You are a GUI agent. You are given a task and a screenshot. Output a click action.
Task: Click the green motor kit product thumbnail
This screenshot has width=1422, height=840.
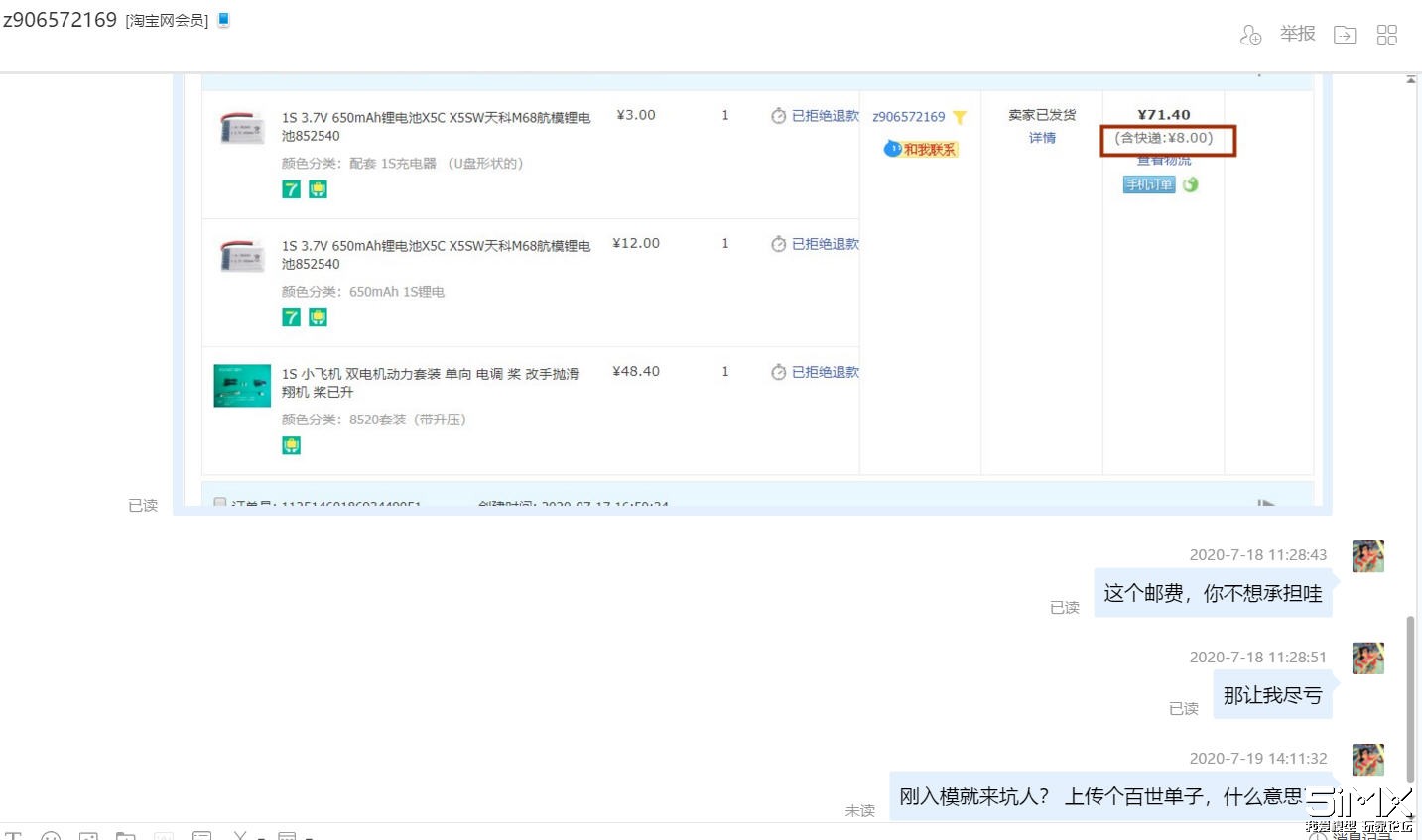coord(242,386)
